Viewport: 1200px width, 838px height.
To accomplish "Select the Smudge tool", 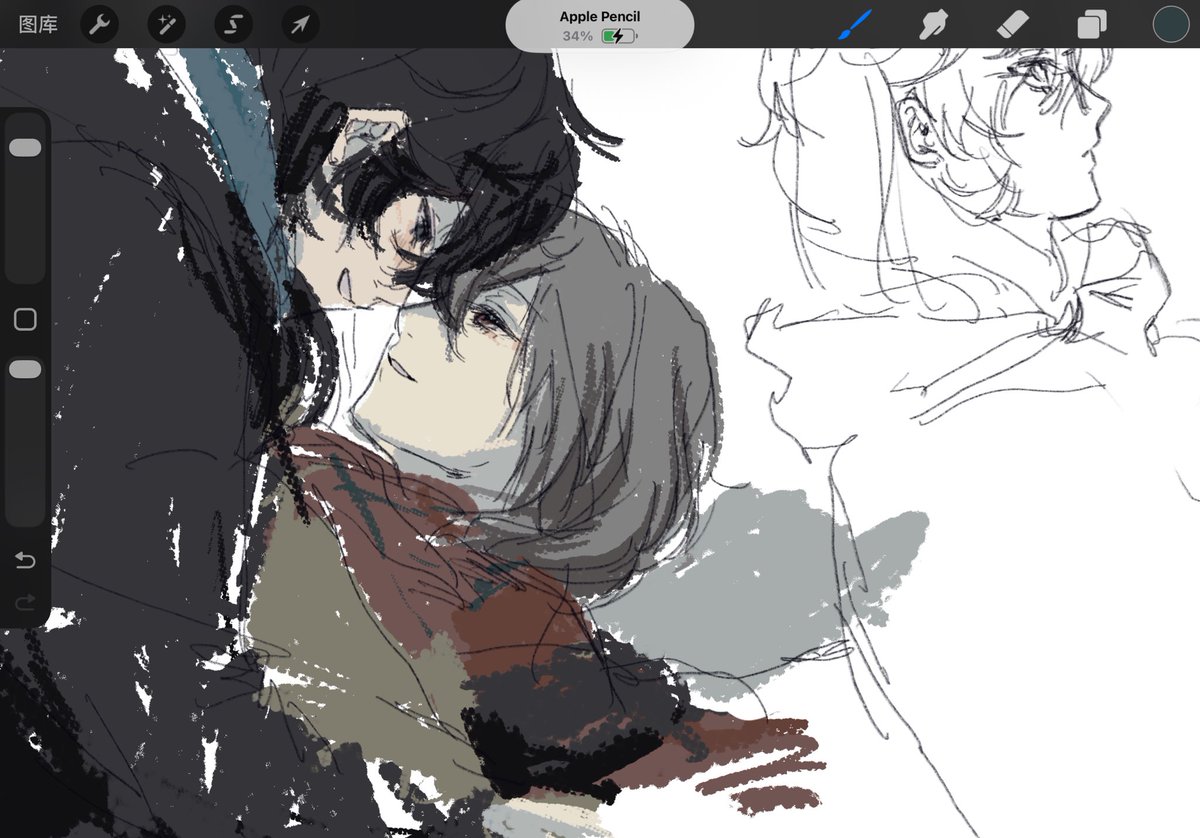I will (x=933, y=24).
